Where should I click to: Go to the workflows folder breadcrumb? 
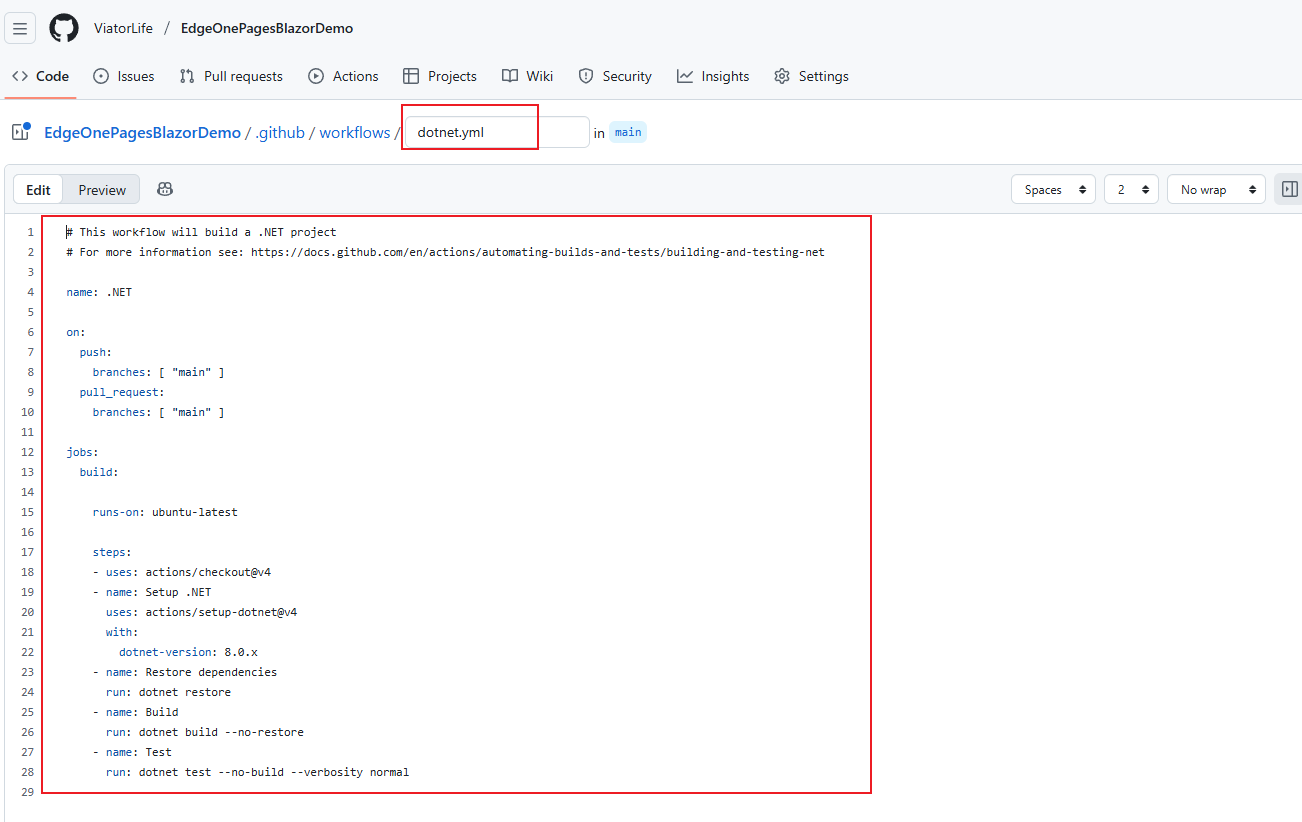355,132
